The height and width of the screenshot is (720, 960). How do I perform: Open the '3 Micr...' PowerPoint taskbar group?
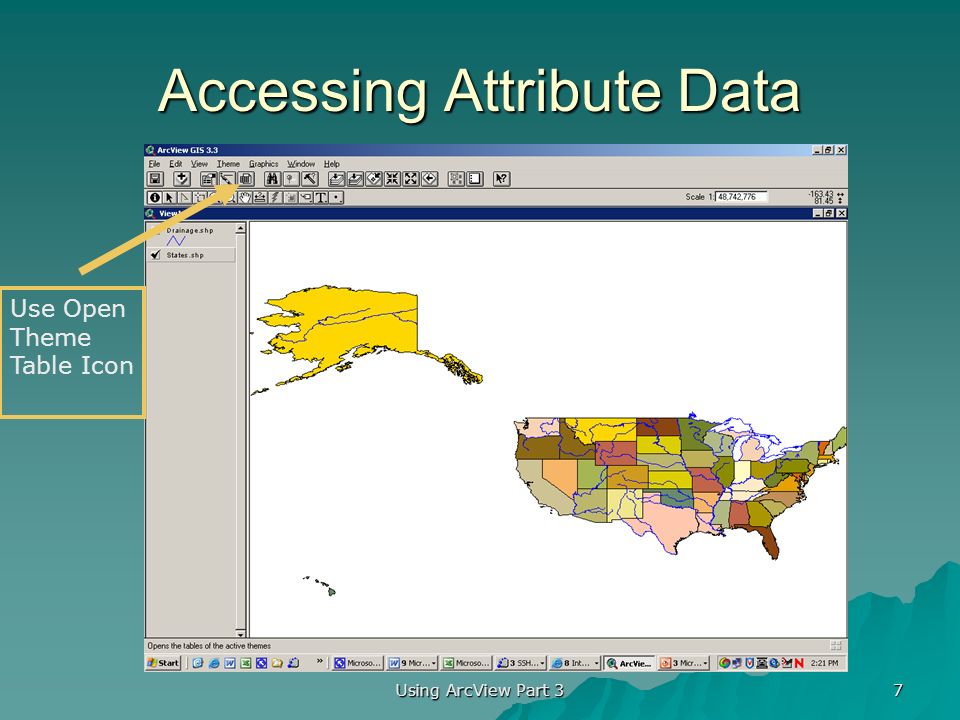tap(683, 663)
